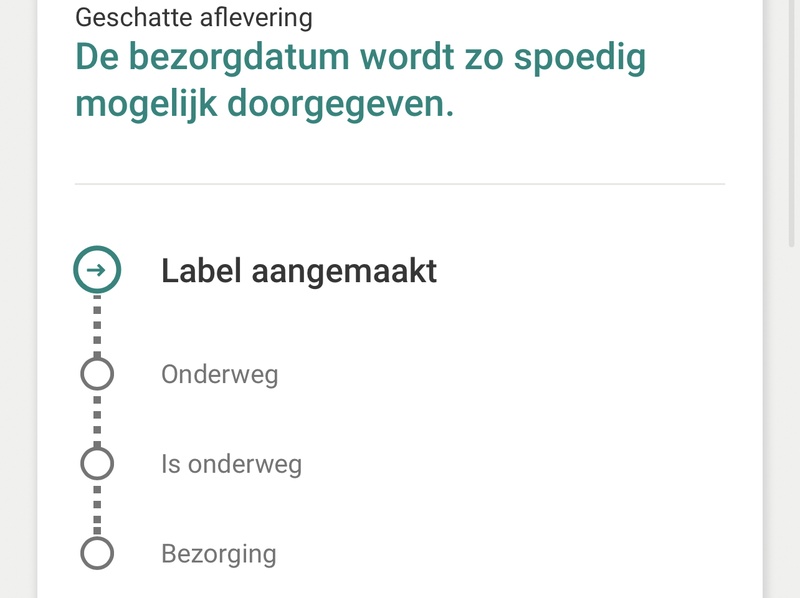Open the Label aangemaakt status text
800x598 pixels.
pyautogui.click(x=299, y=271)
